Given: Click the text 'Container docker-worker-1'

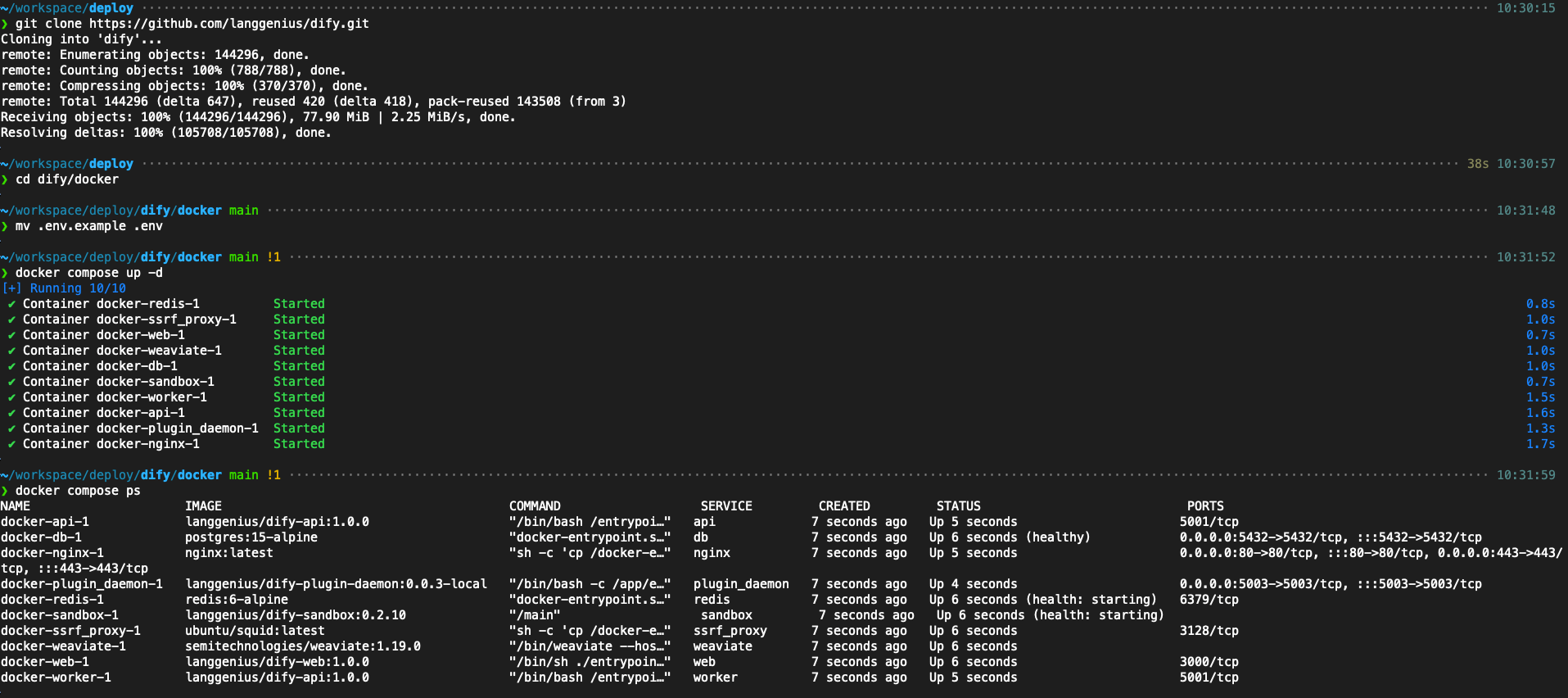Looking at the screenshot, I should tap(115, 397).
